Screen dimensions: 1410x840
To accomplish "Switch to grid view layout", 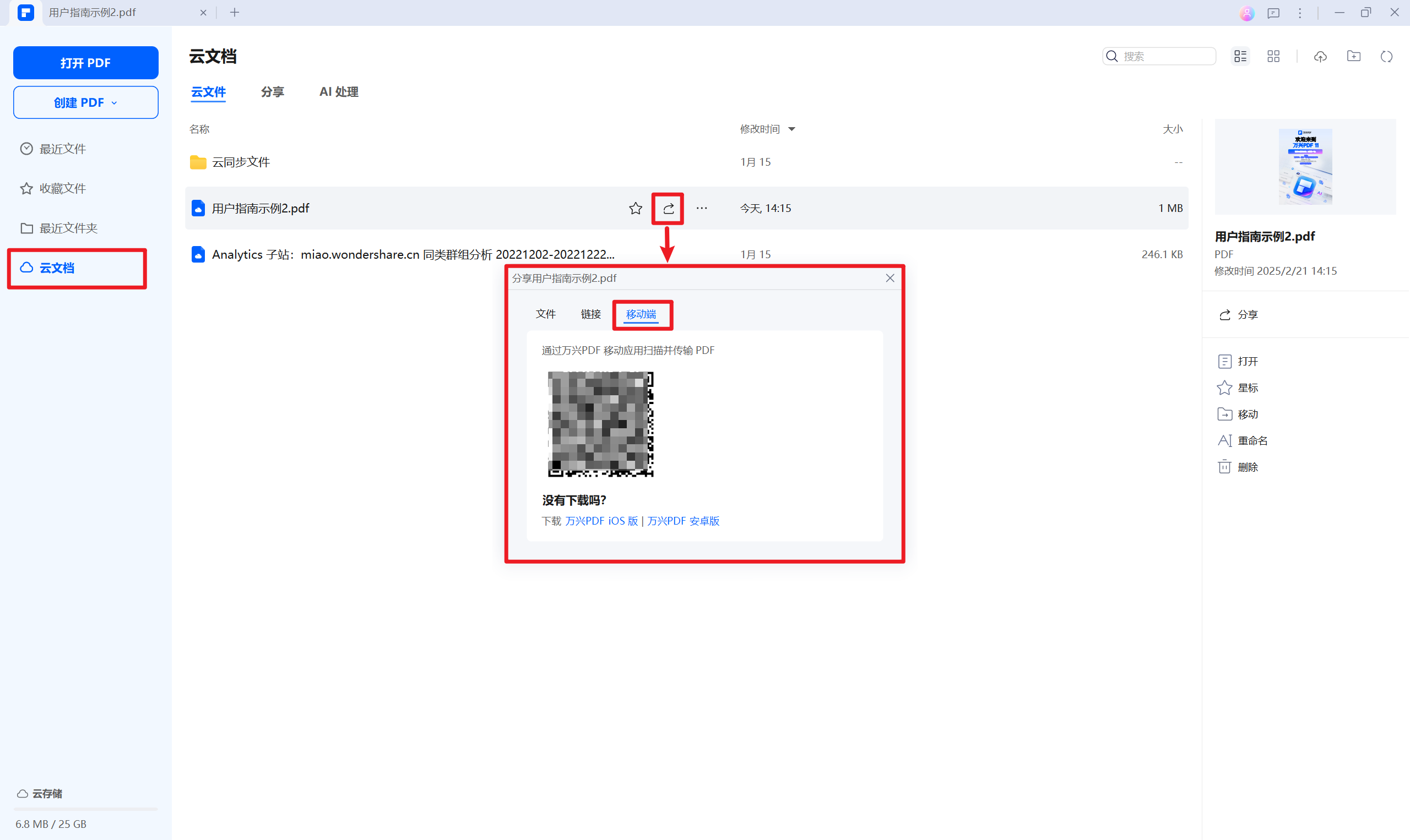I will (x=1273, y=56).
